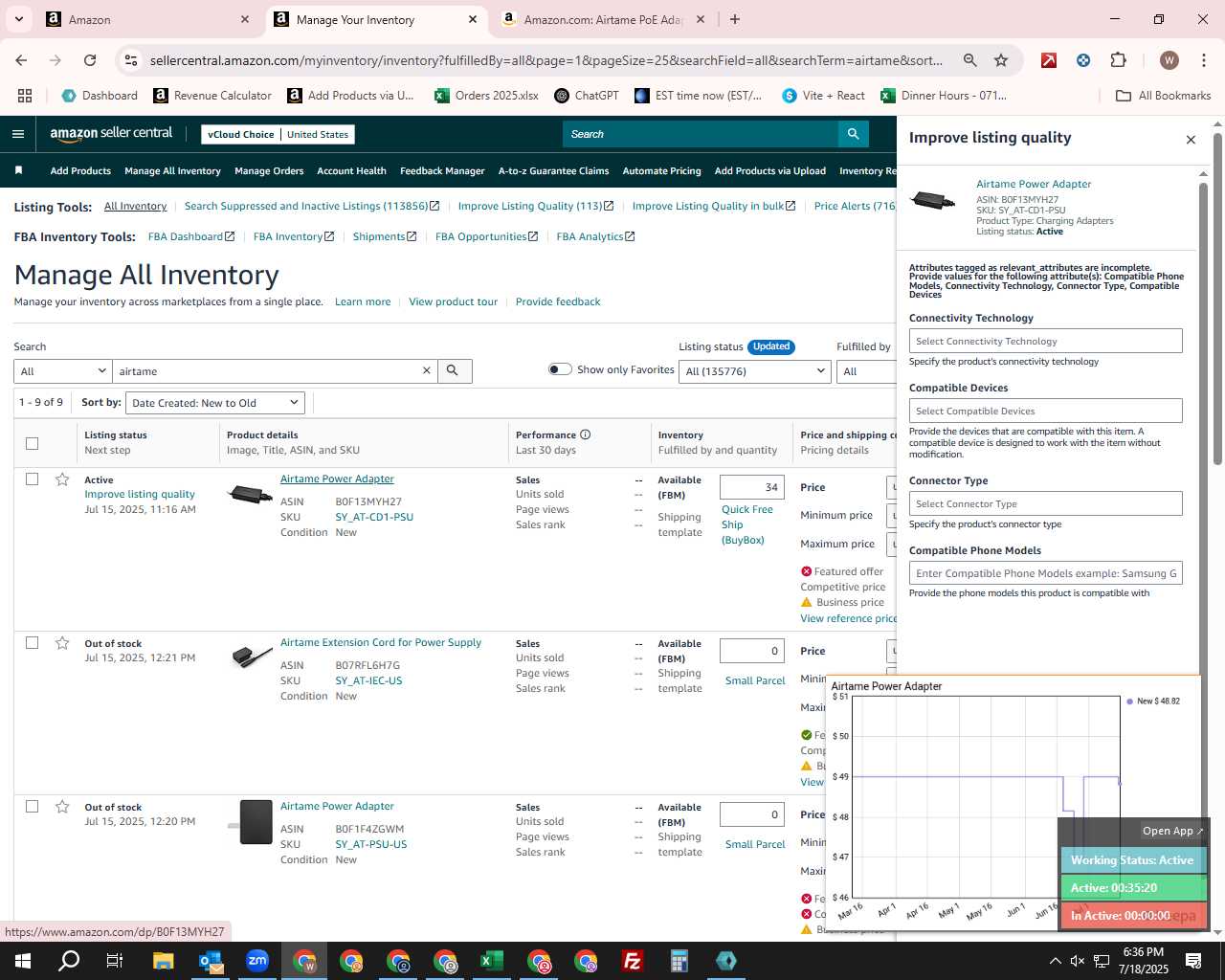1225x980 pixels.
Task: Open File Explorer from taskbar
Action: pyautogui.click(x=163, y=961)
